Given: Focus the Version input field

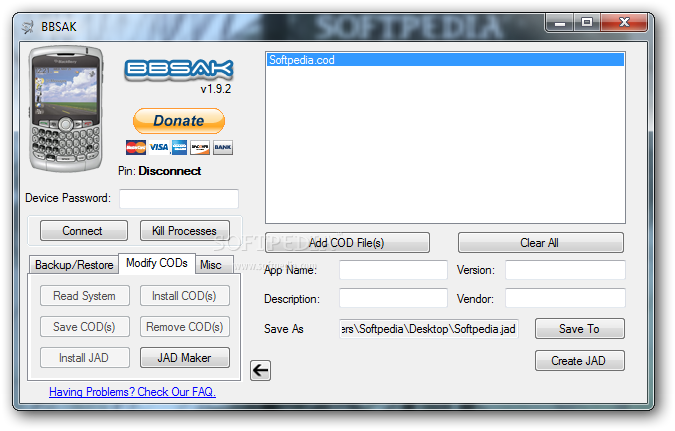Looking at the screenshot, I should 565,270.
